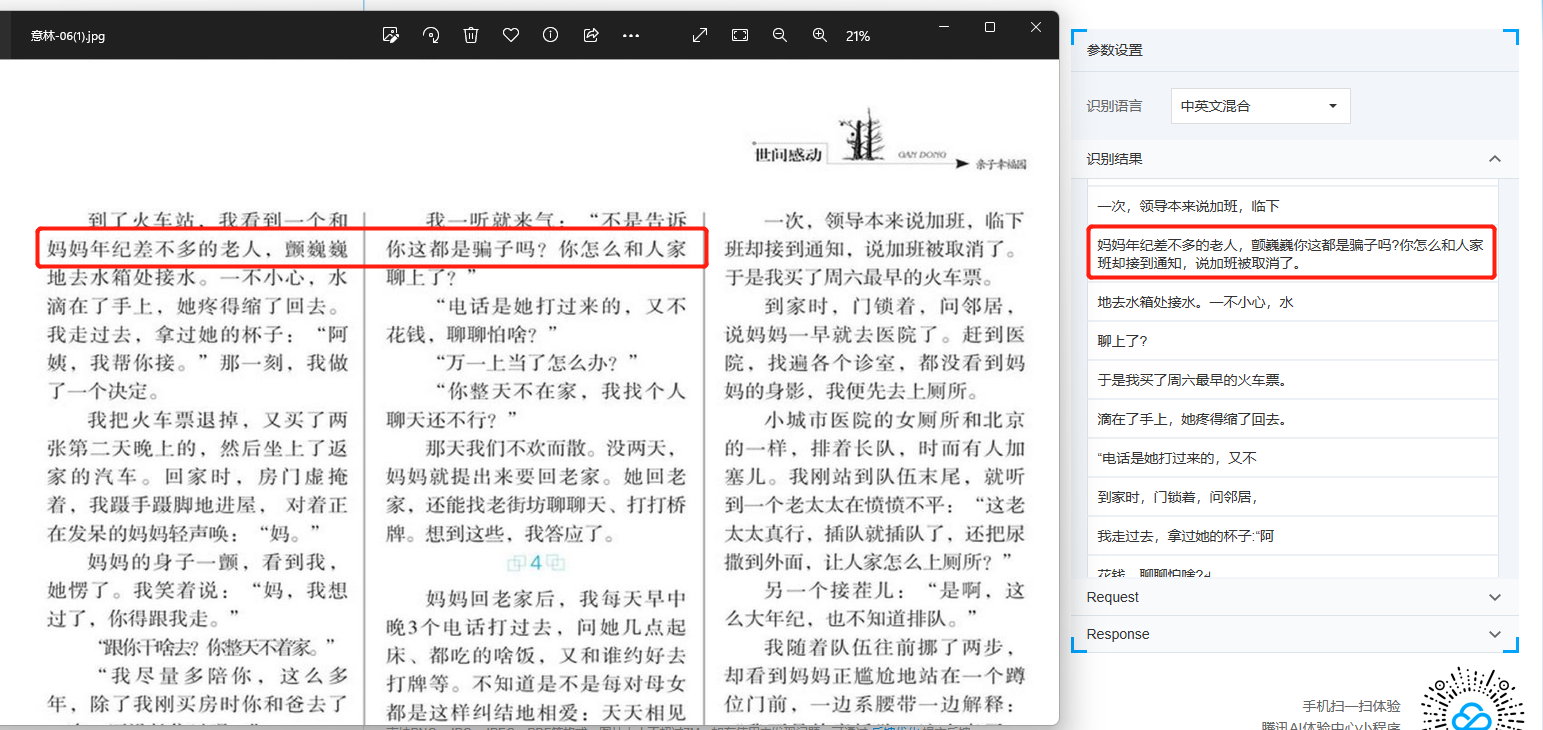Viewport: 1543px width, 730px height.
Task: Rotate the image
Action: (x=431, y=35)
